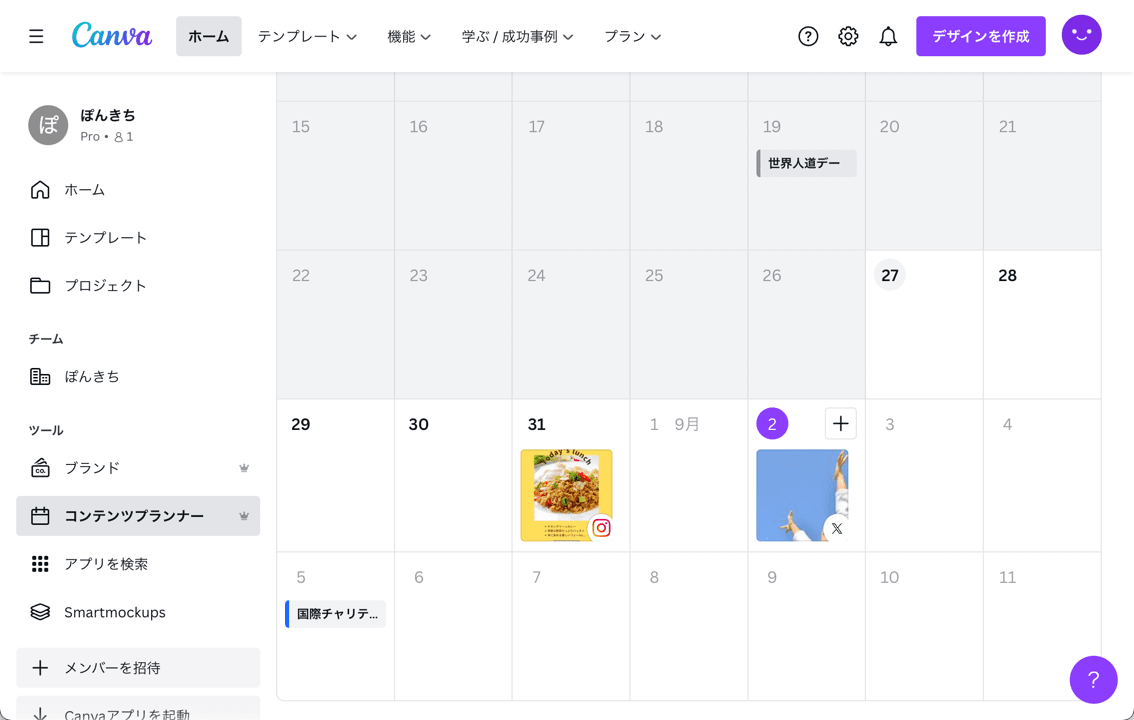Image resolution: width=1134 pixels, height=720 pixels.
Task: Select the date 24 on the calendar
Action: point(536,275)
